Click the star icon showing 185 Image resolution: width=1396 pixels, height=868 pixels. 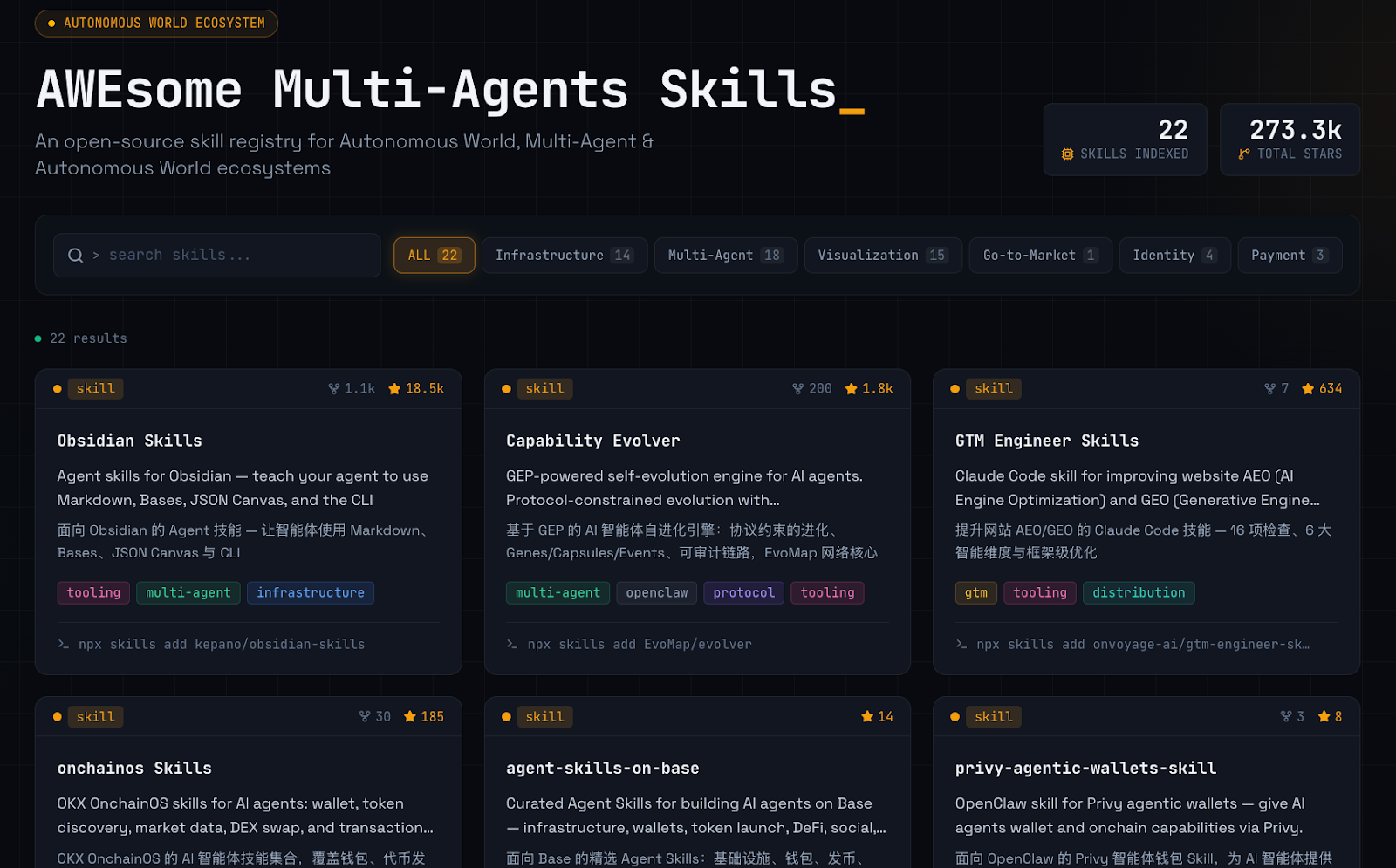click(410, 717)
